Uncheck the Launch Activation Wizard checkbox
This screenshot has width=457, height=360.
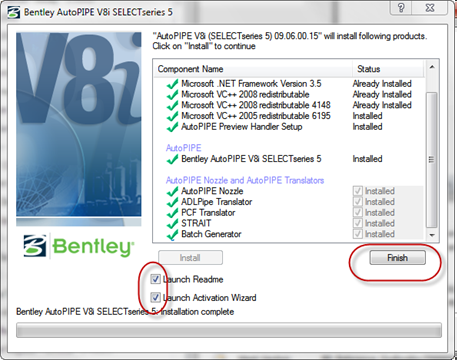point(155,297)
